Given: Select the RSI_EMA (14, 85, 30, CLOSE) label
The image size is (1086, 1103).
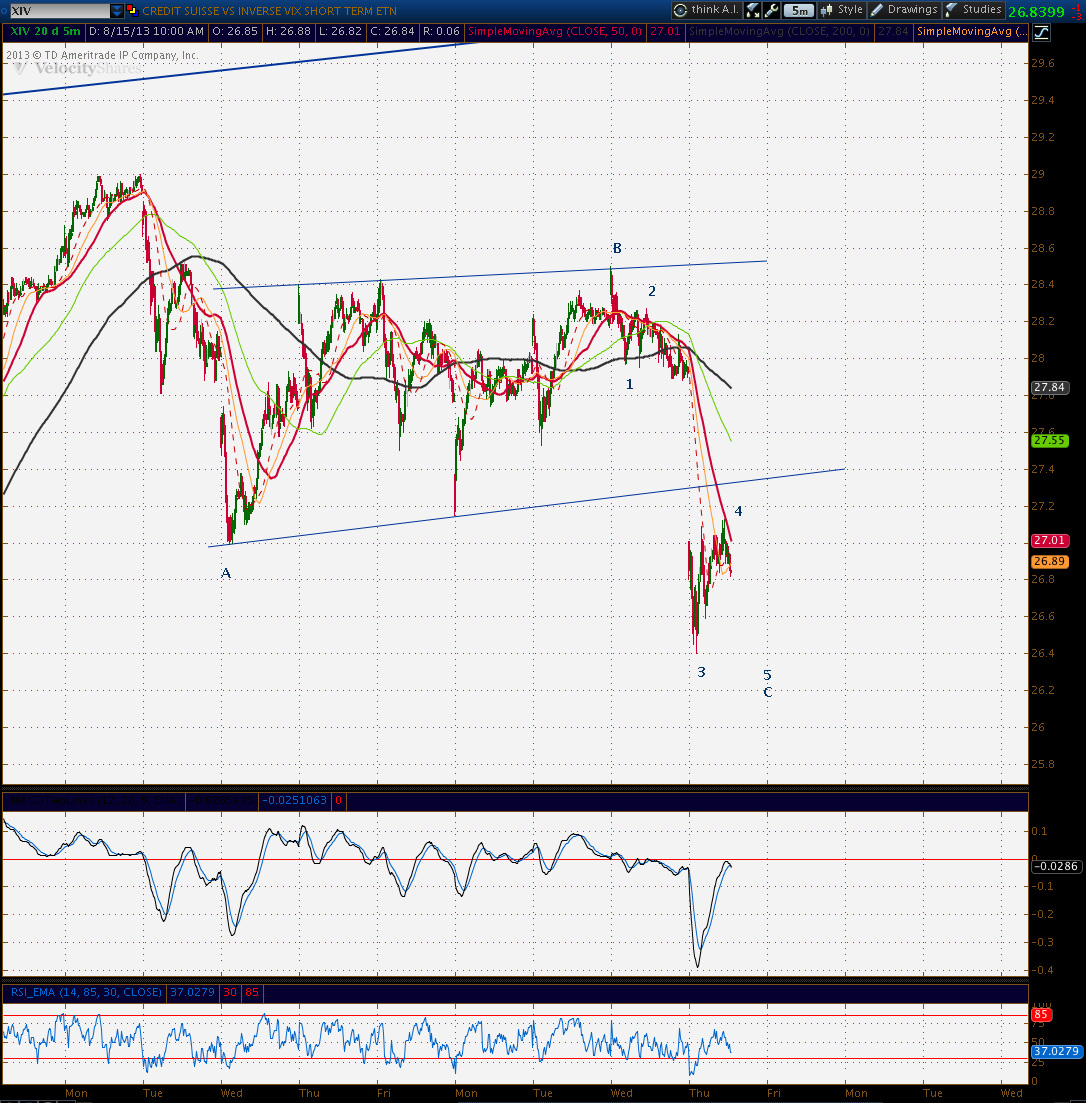Looking at the screenshot, I should (86, 993).
